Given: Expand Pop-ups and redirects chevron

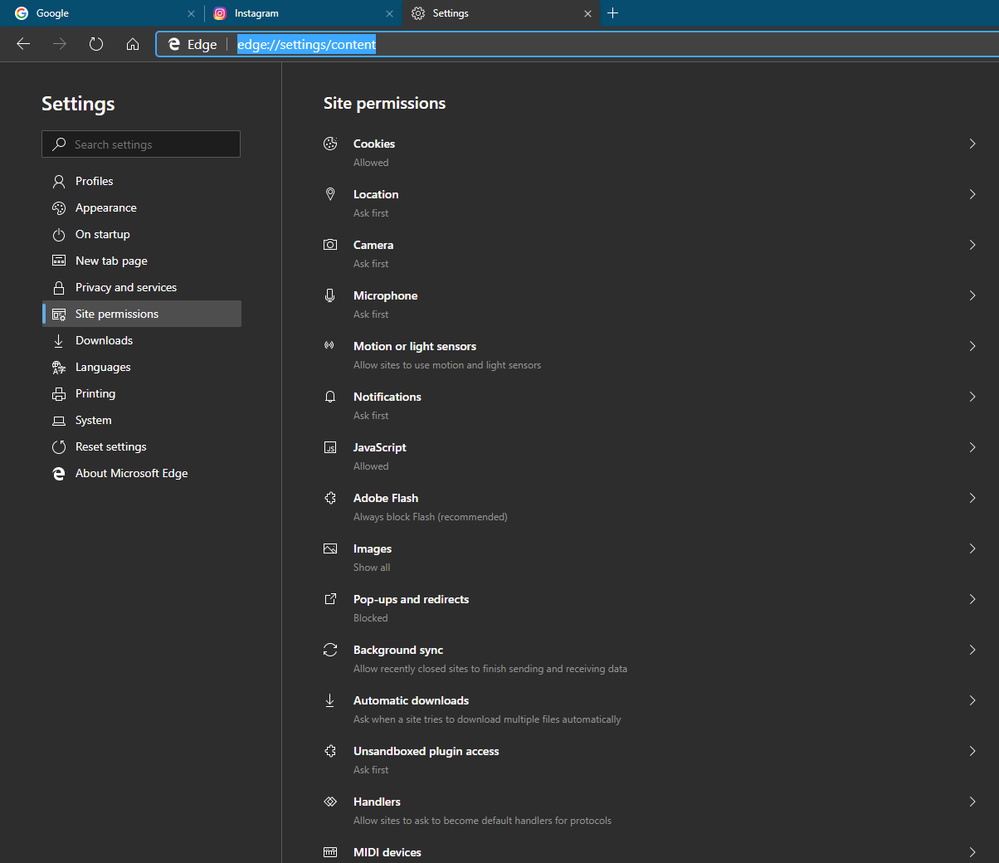Looking at the screenshot, I should tap(972, 599).
